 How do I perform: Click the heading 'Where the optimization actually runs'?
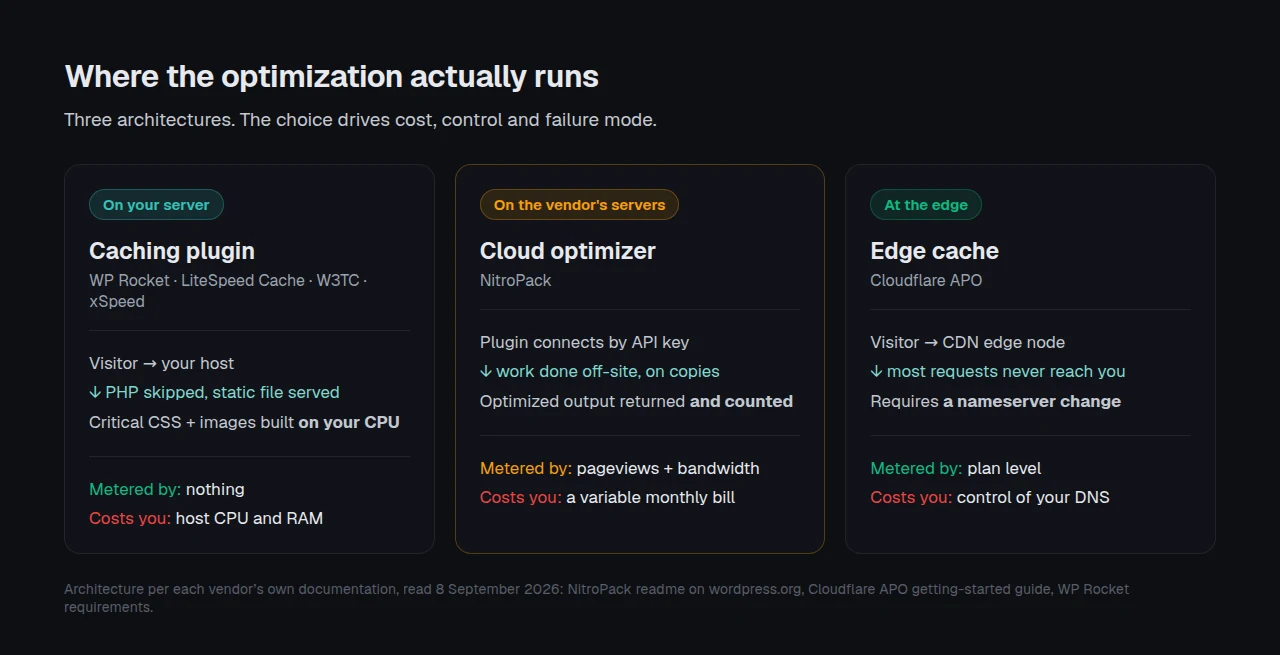(x=332, y=77)
